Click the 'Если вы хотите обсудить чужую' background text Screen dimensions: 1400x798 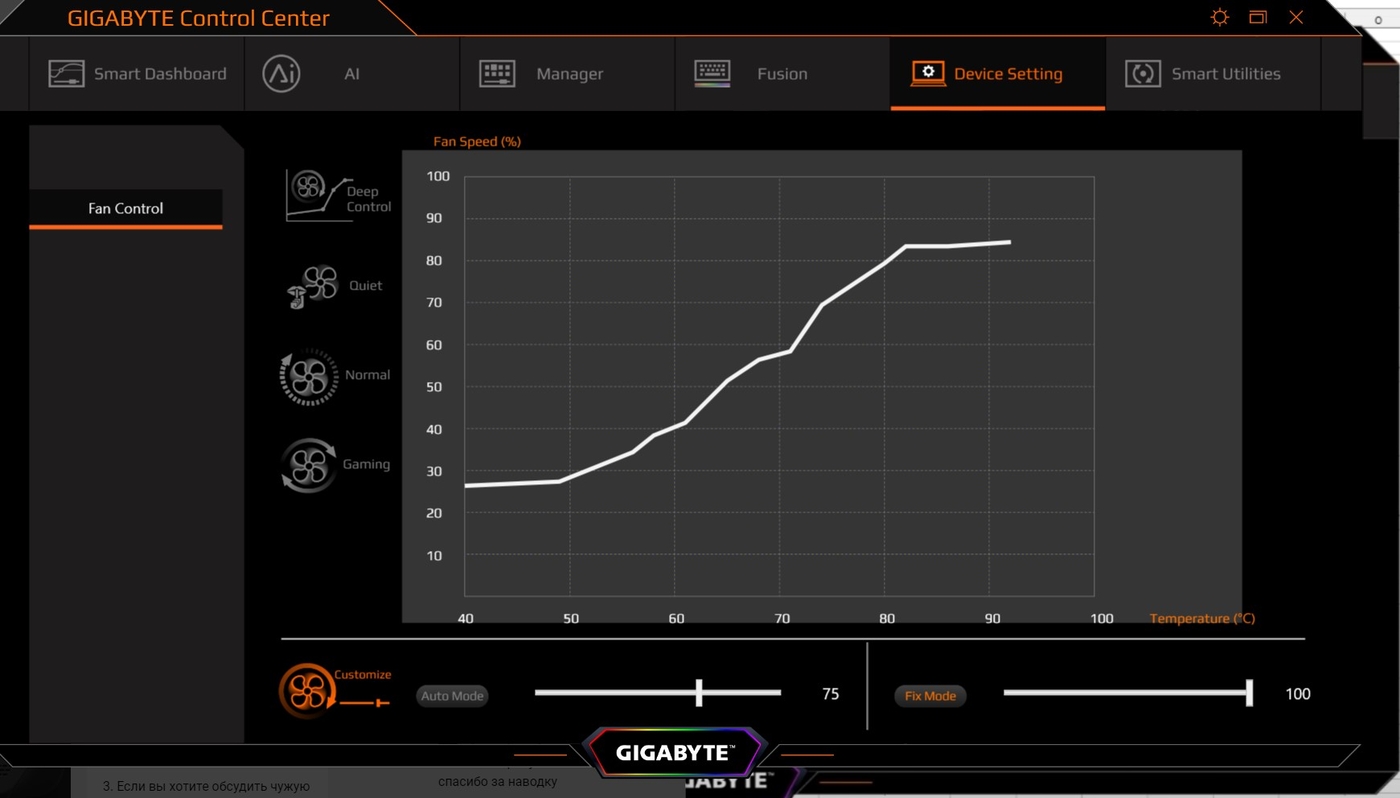[206, 786]
